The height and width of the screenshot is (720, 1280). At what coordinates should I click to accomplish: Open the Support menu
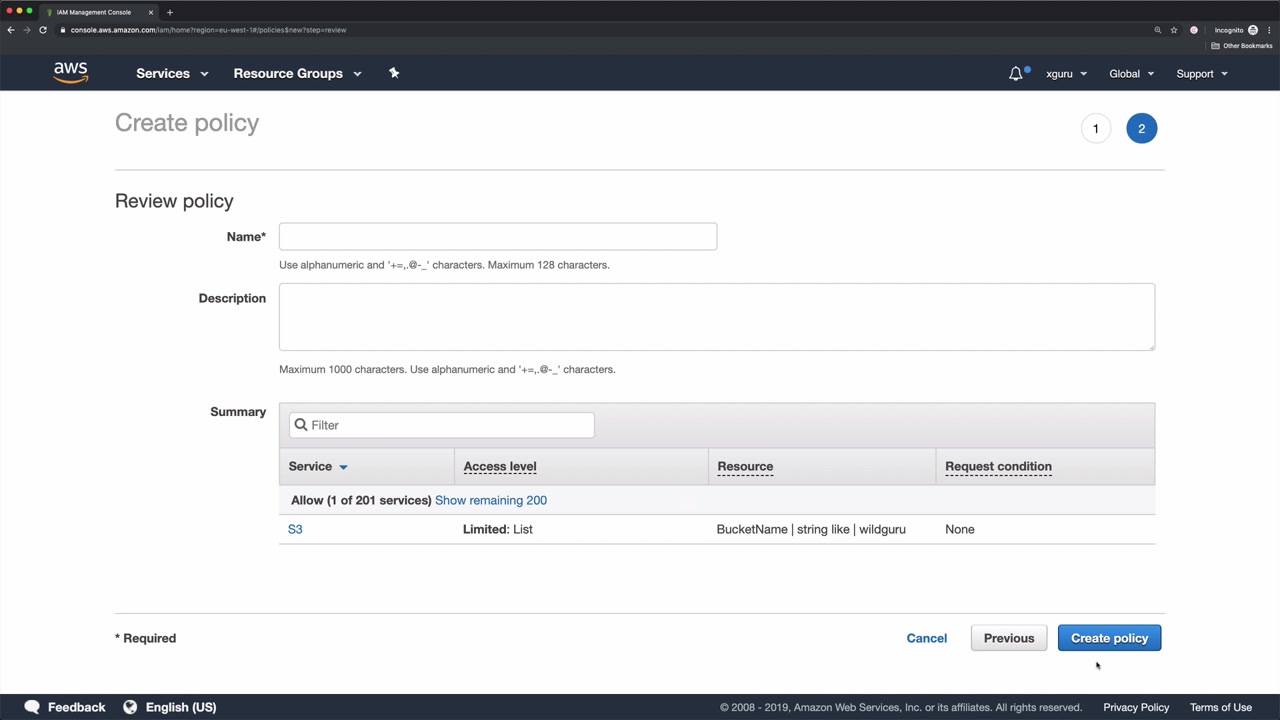[1201, 73]
